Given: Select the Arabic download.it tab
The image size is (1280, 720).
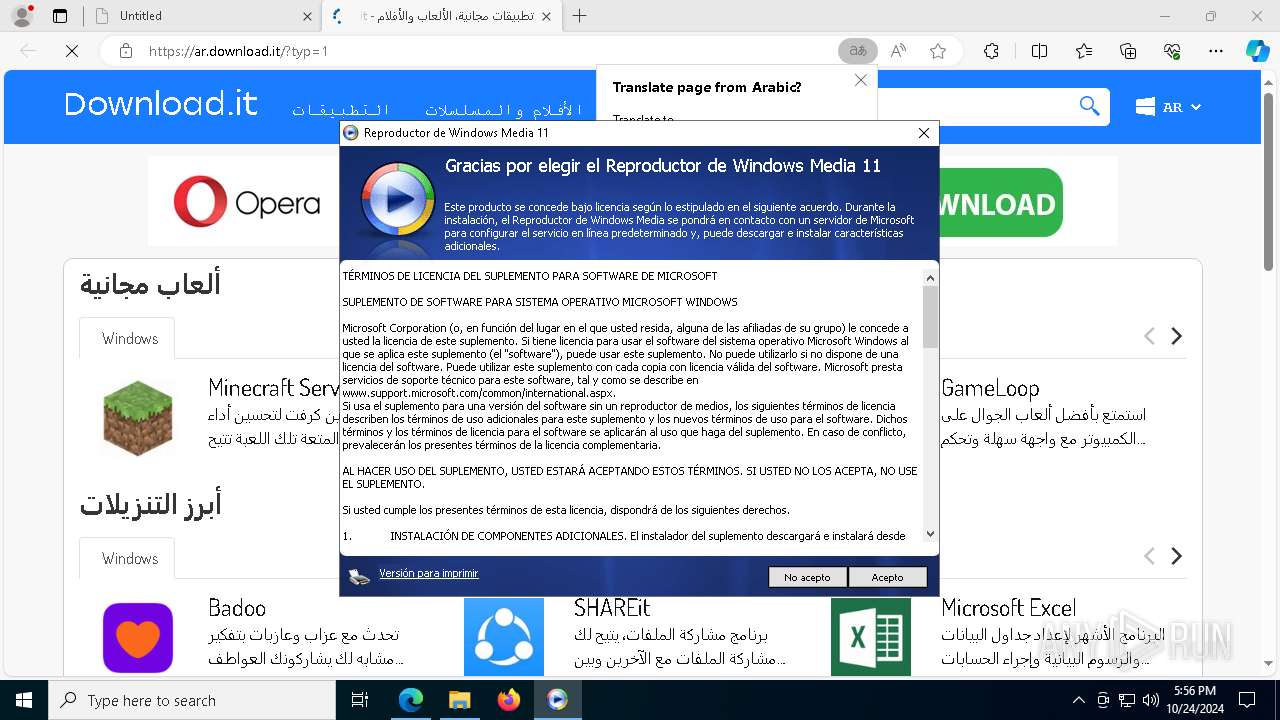Looking at the screenshot, I should point(440,16).
